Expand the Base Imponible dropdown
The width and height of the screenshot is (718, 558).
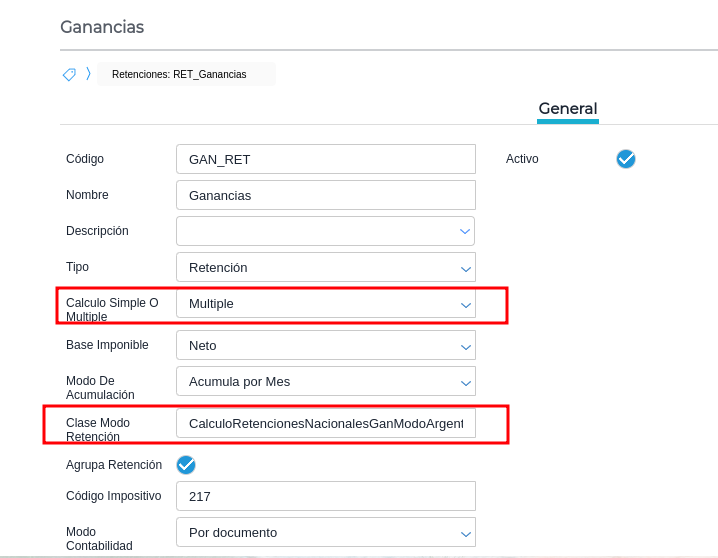coord(325,346)
